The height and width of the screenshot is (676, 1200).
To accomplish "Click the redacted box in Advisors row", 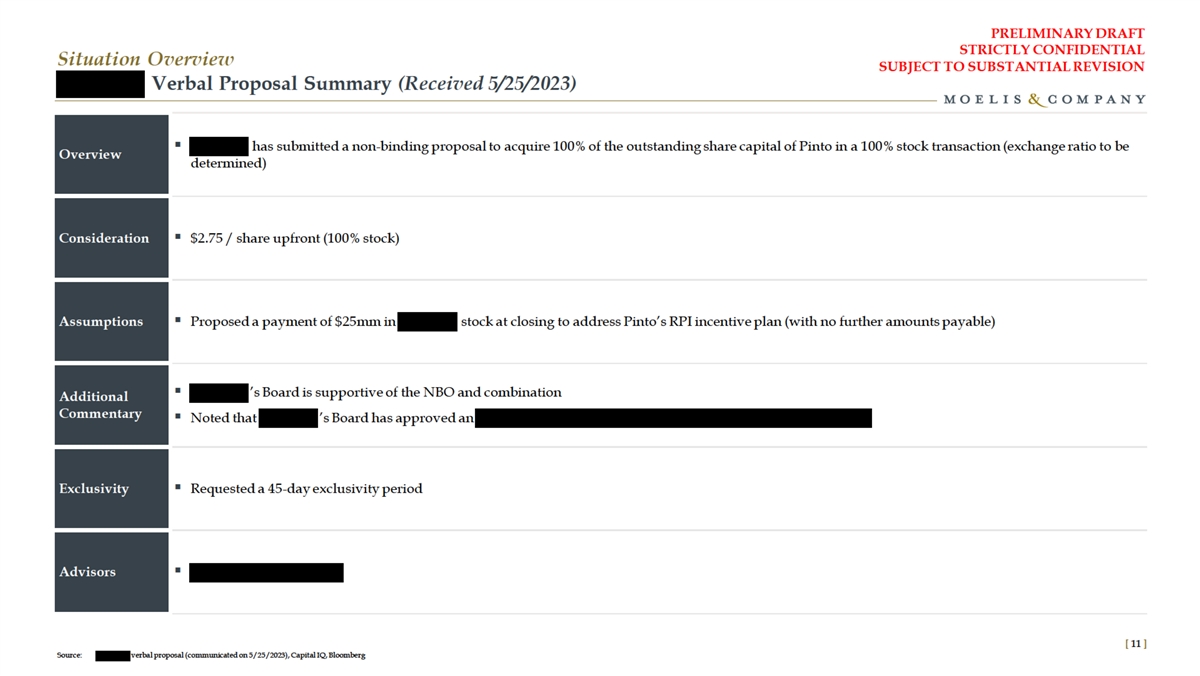I will pos(266,572).
